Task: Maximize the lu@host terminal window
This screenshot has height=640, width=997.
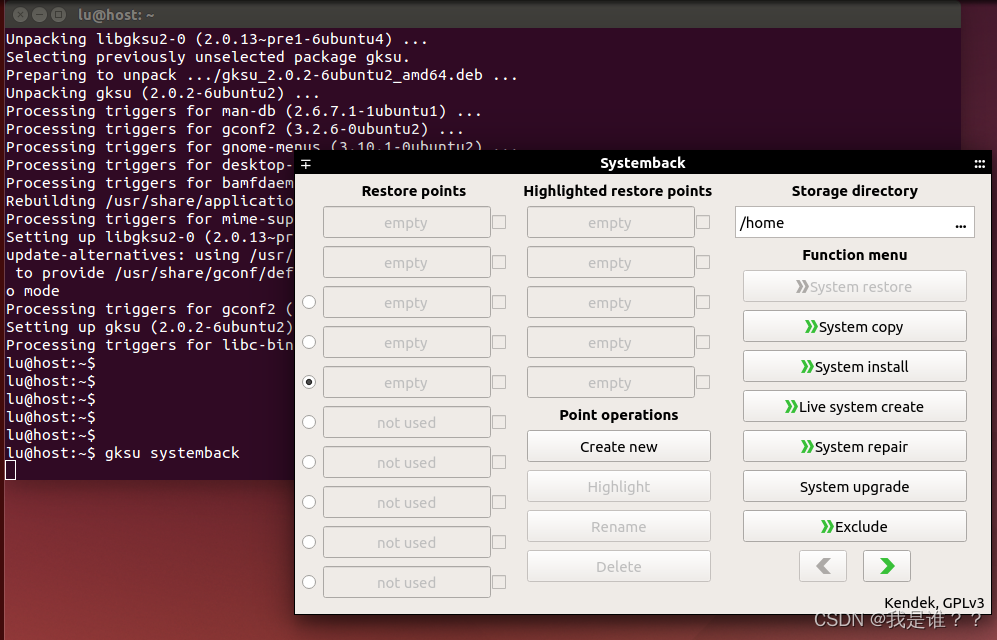Action: [x=58, y=14]
